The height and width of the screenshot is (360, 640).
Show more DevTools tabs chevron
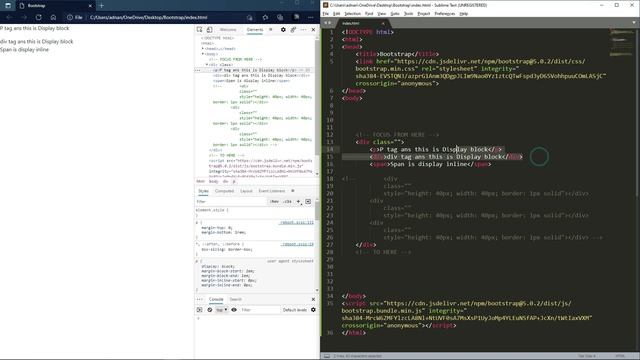(x=270, y=30)
